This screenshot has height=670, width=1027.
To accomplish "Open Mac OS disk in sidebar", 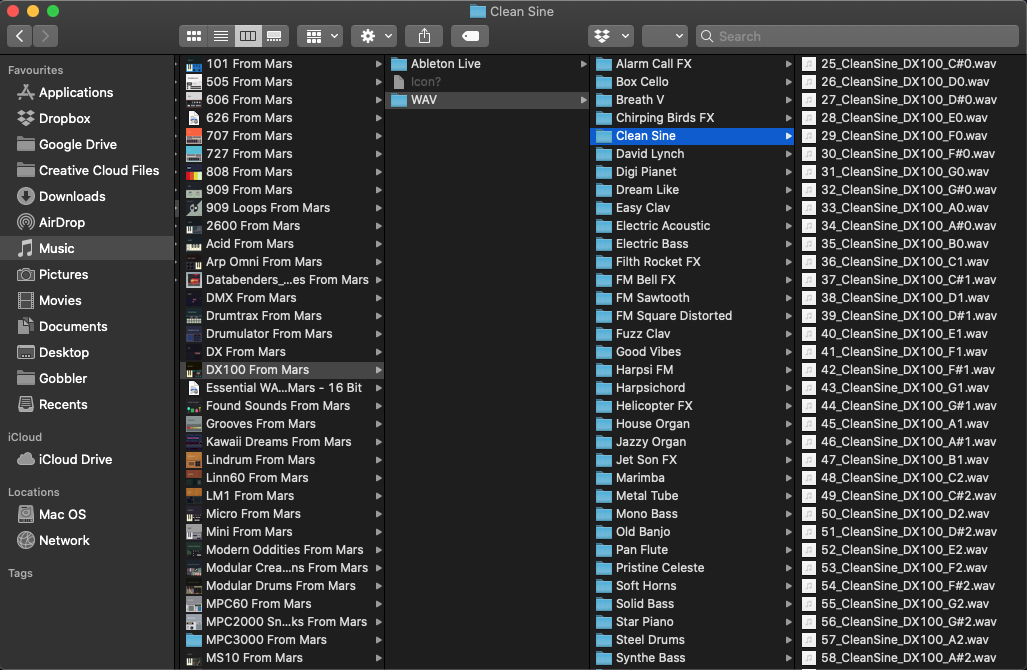I will coord(88,515).
